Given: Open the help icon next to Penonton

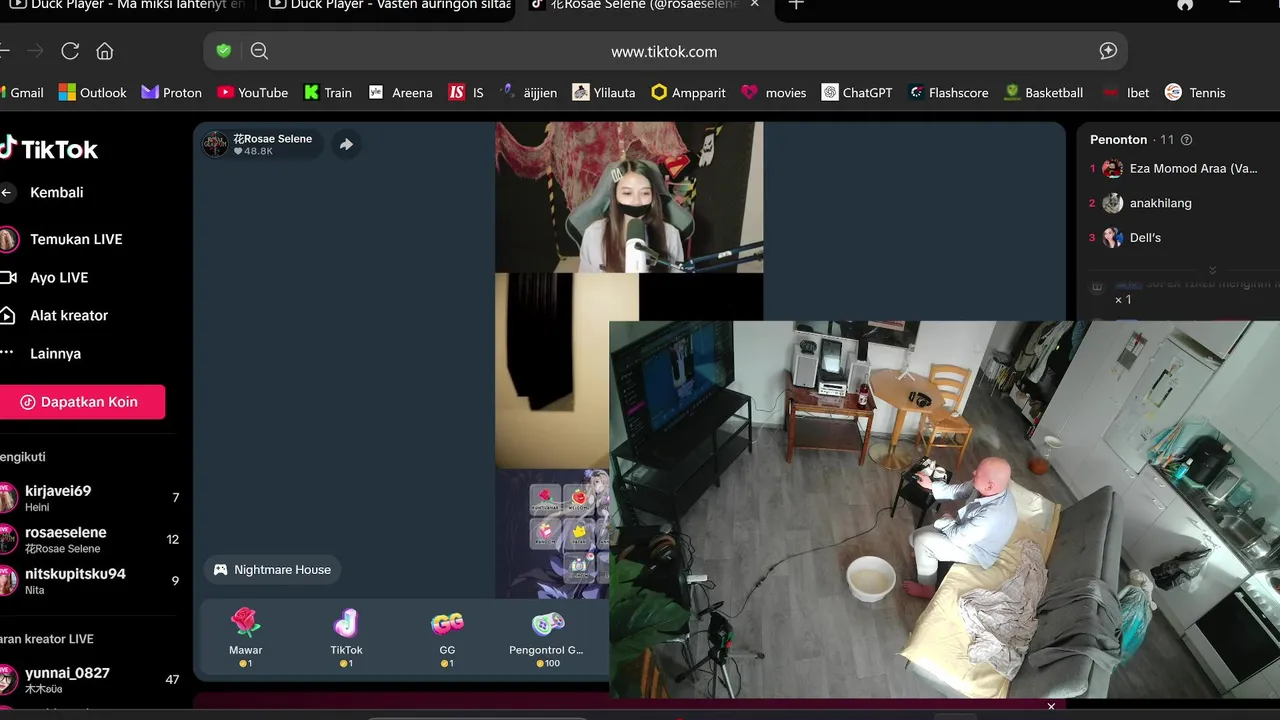Looking at the screenshot, I should pos(1187,140).
